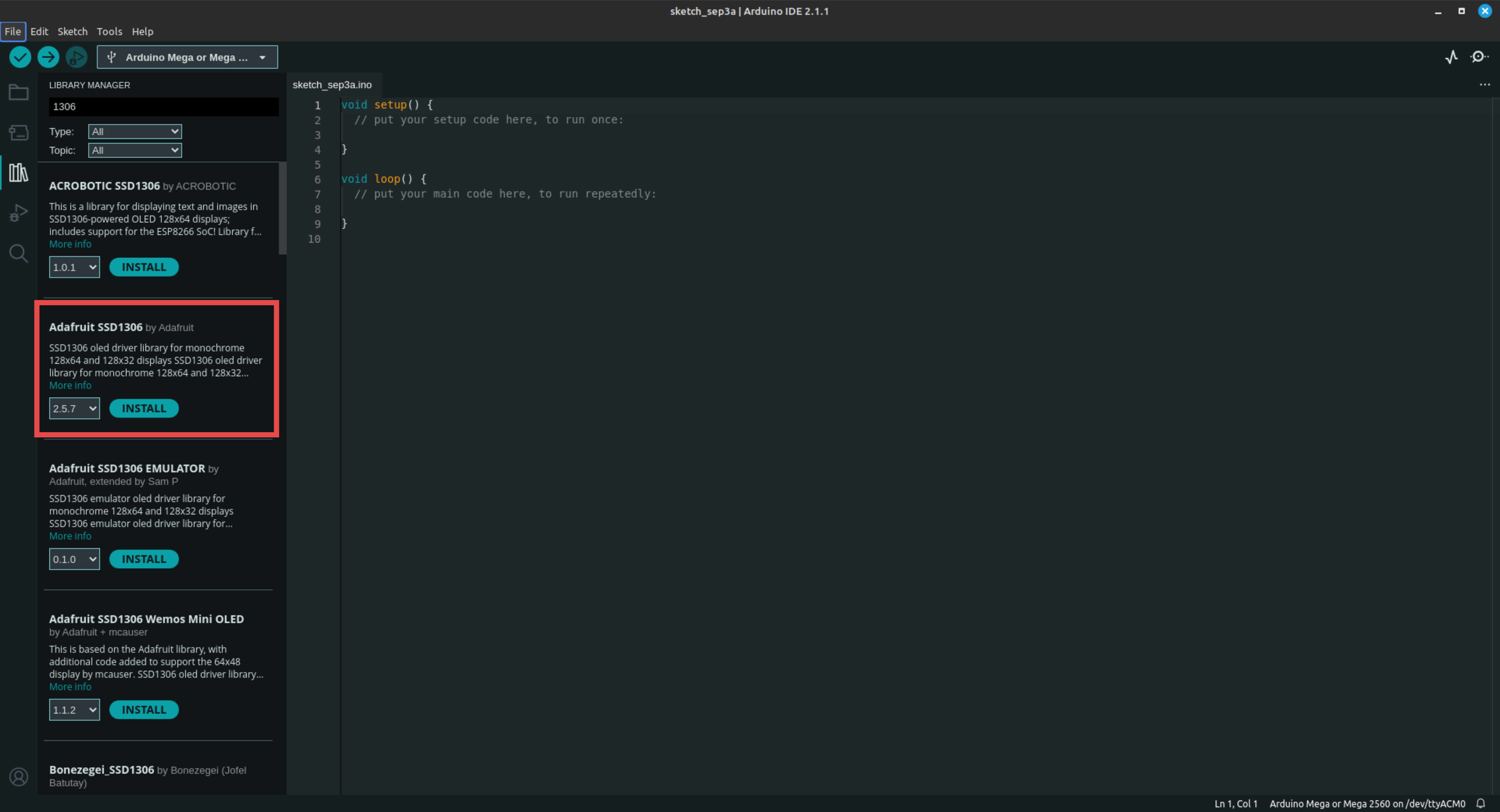Click the Adafruit SSD1306 Wemos Mini OLED title
The width and height of the screenshot is (1500, 812).
point(147,619)
